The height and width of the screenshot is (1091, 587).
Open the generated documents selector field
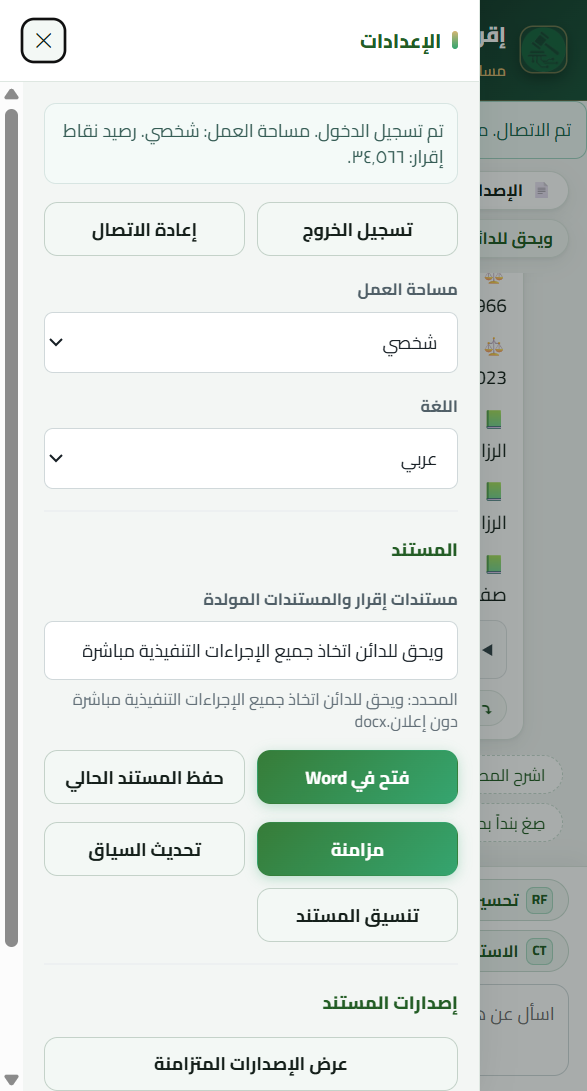click(250, 651)
